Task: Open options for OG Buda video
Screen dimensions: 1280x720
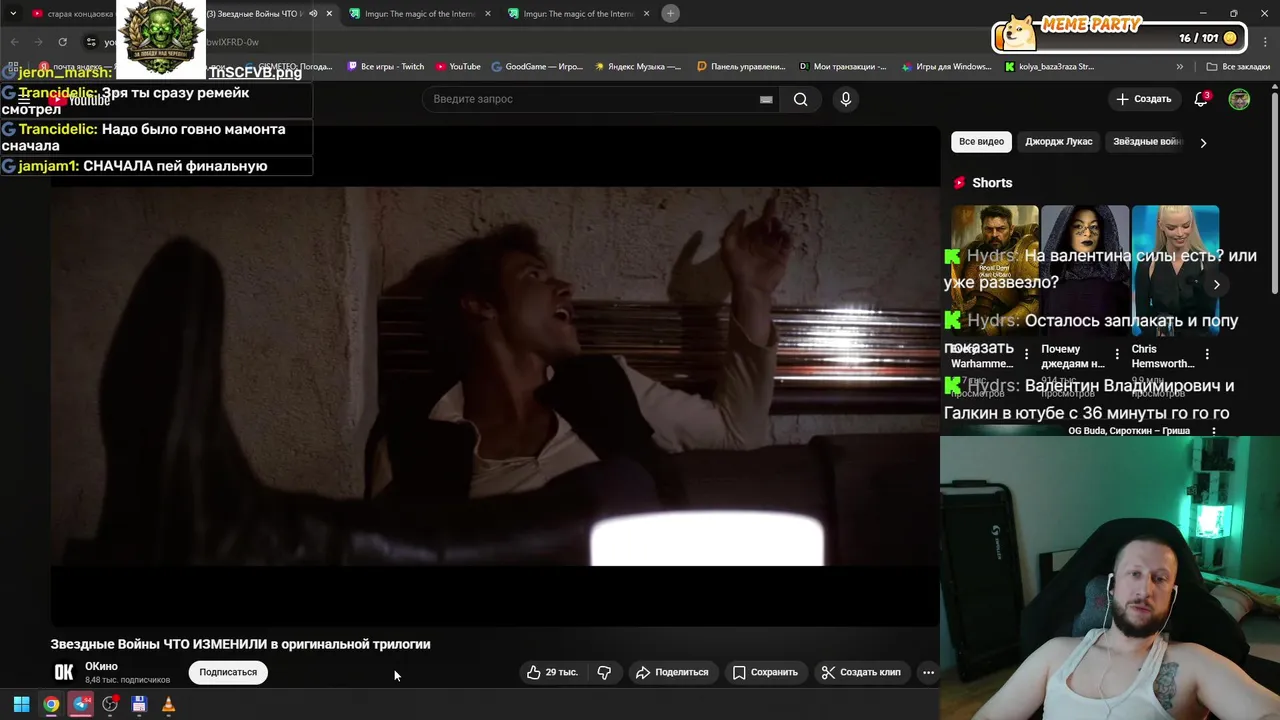Action: click(1214, 431)
